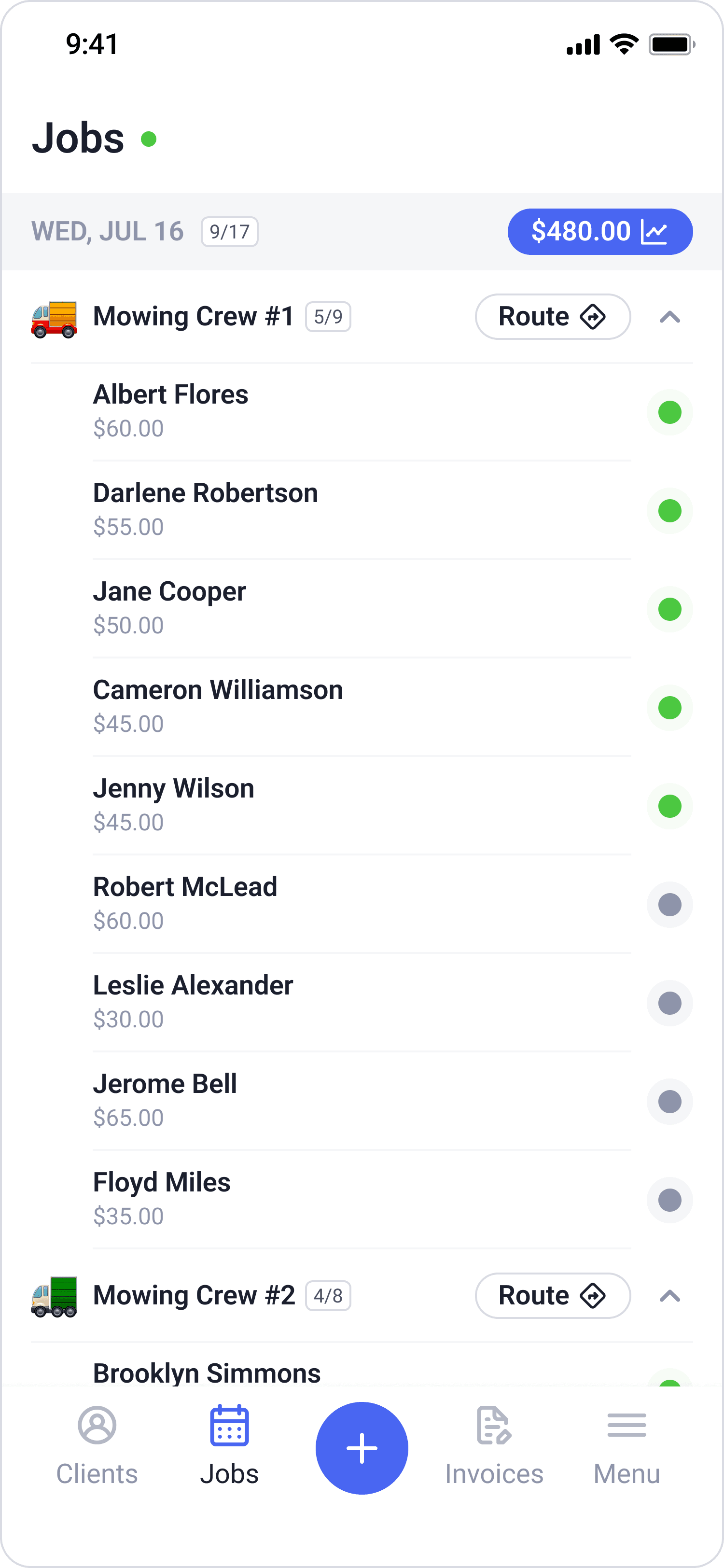Toggle Floyd Miles job status circle
The width and height of the screenshot is (724, 1568).
coord(669,1200)
